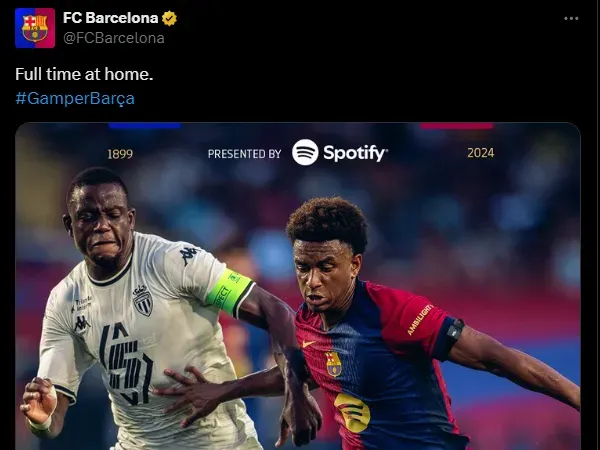
Task: Click the gold verified badge
Action: [169, 18]
